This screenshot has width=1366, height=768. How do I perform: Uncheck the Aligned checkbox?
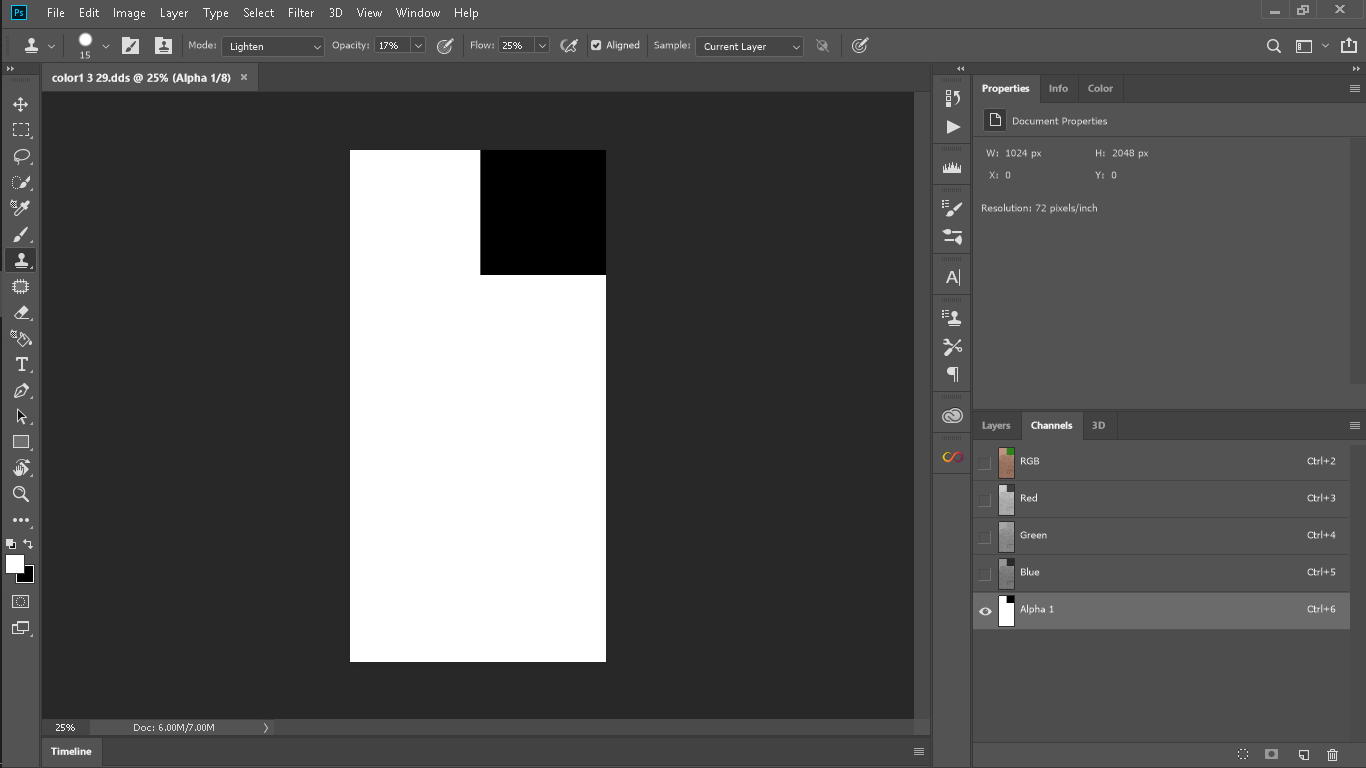pos(596,46)
